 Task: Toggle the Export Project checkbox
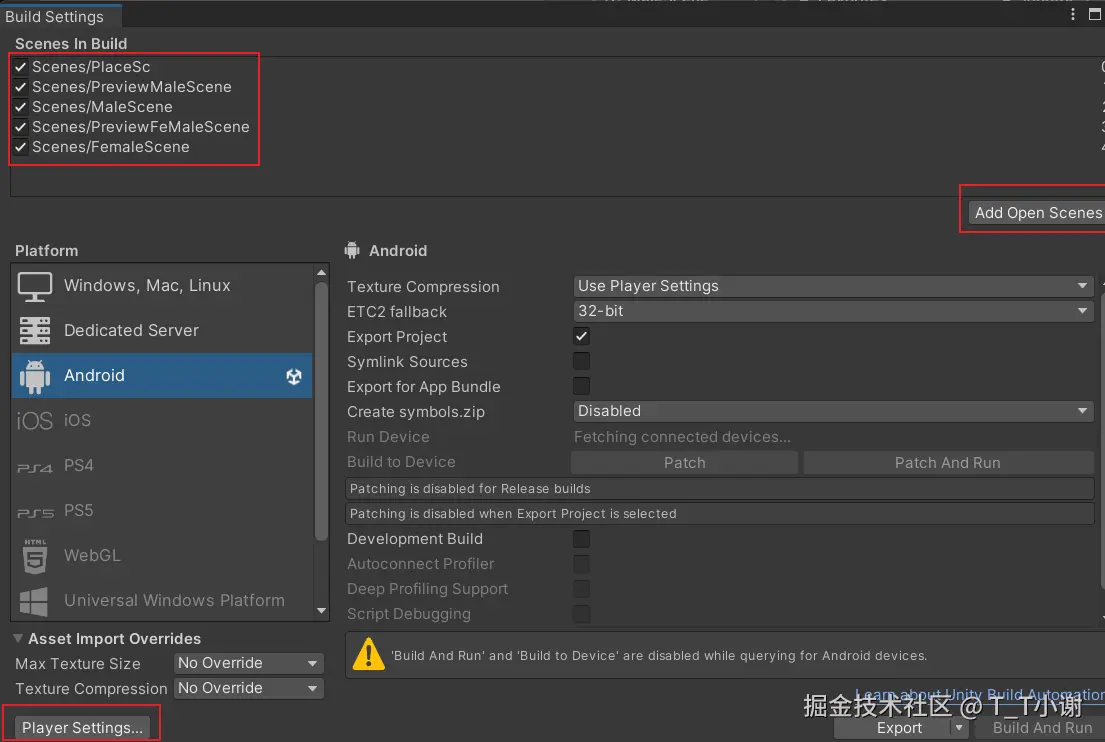click(581, 336)
